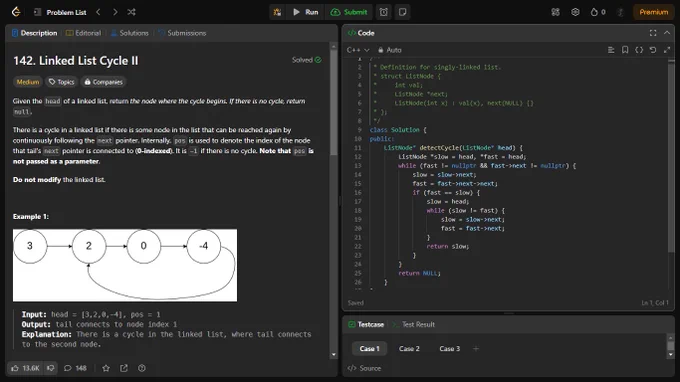Click the debugger icon beside Run
Screen dimensions: 680x382
(x=277, y=12)
